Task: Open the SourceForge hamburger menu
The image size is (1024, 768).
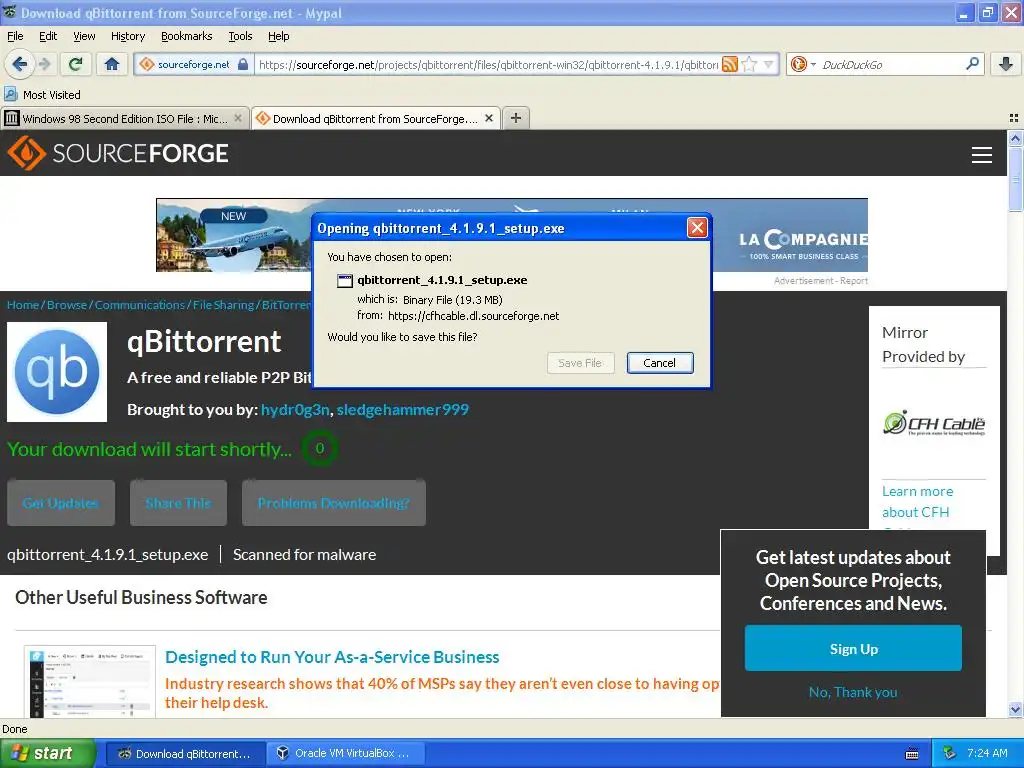Action: (982, 155)
